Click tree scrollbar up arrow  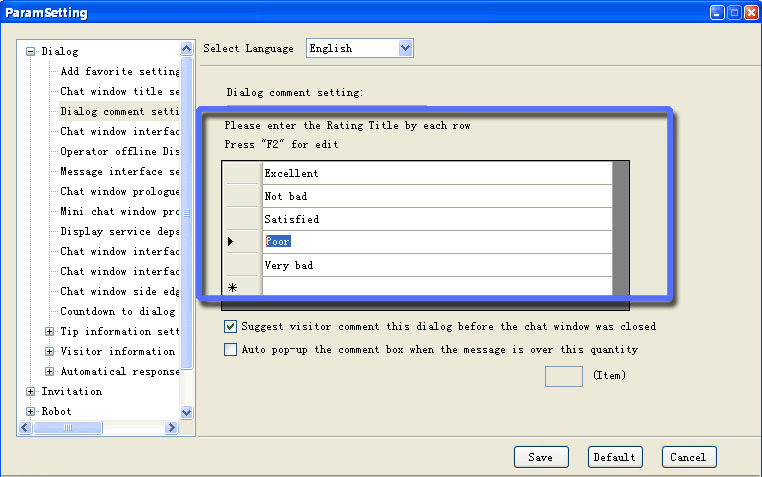187,49
